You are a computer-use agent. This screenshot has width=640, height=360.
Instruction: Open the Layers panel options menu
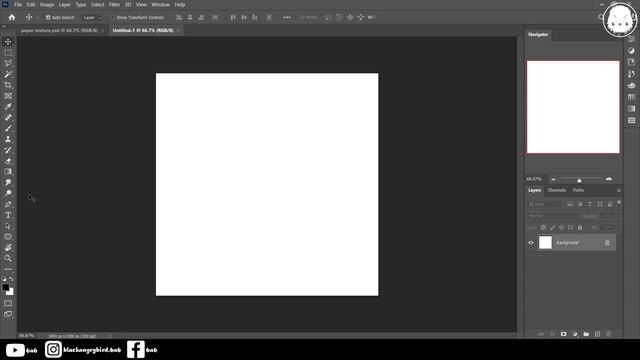619,191
